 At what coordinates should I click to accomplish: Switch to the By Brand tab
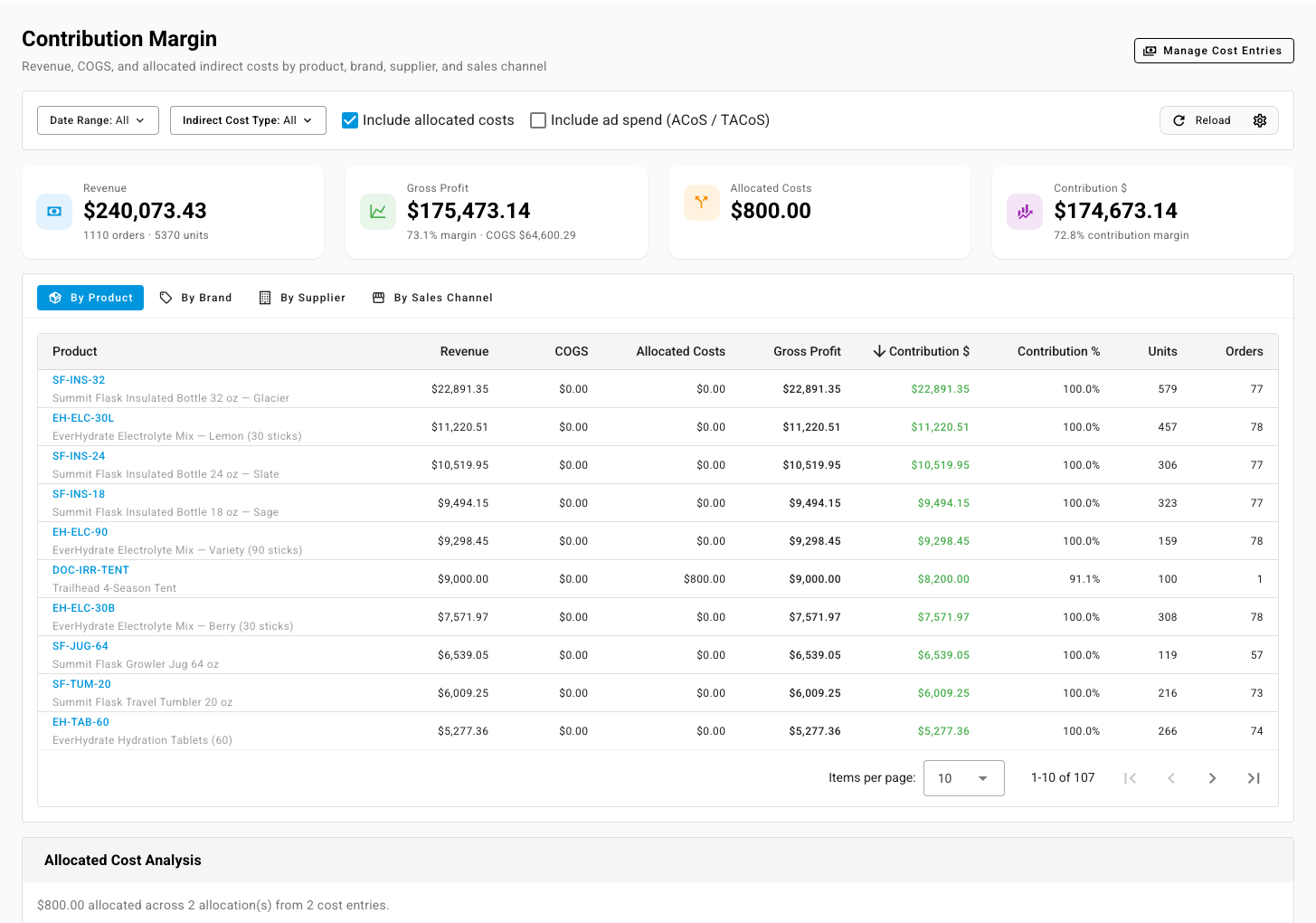click(x=195, y=298)
